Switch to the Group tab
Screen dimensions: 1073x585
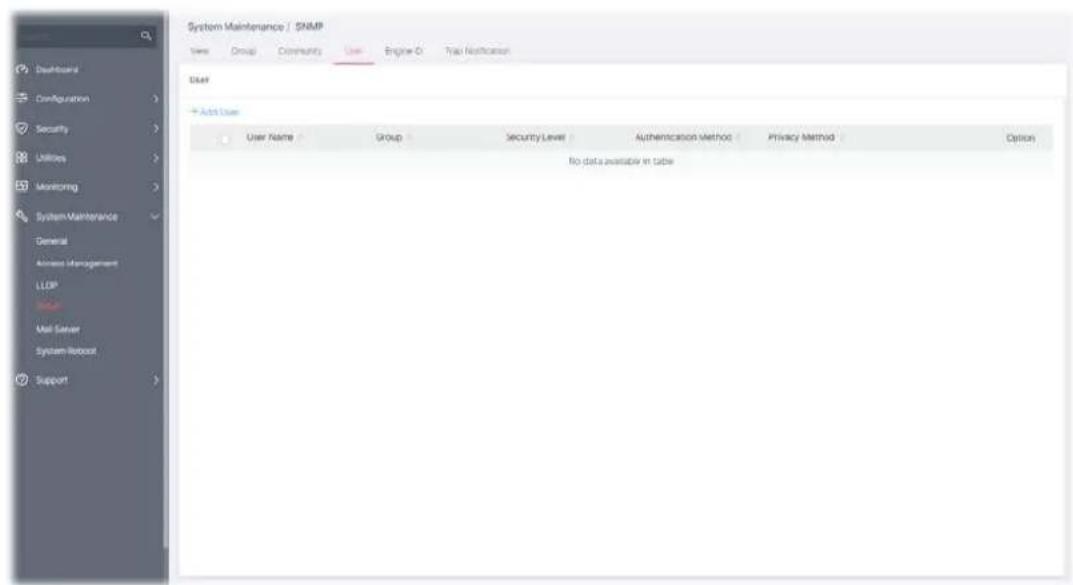click(243, 51)
